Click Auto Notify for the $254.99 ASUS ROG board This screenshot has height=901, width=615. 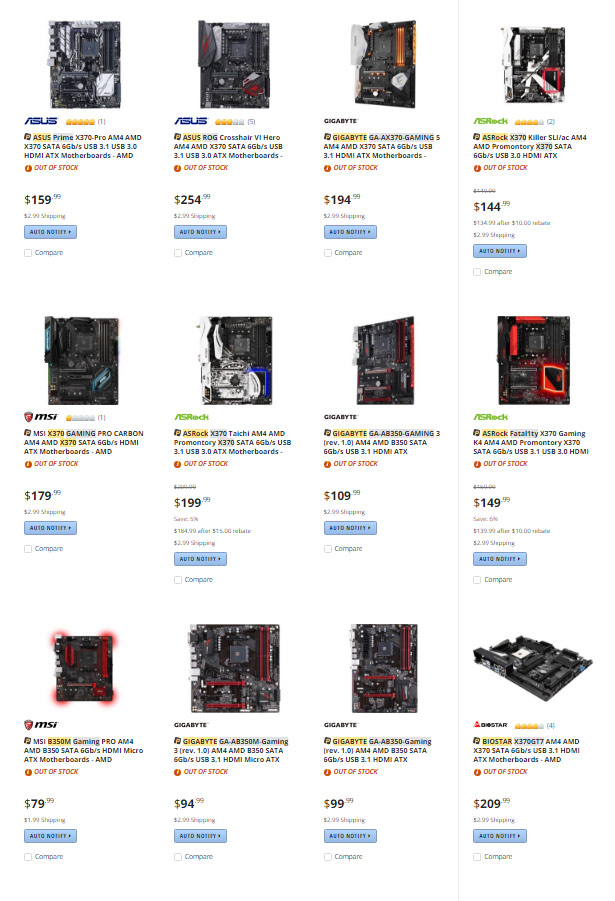[x=200, y=232]
